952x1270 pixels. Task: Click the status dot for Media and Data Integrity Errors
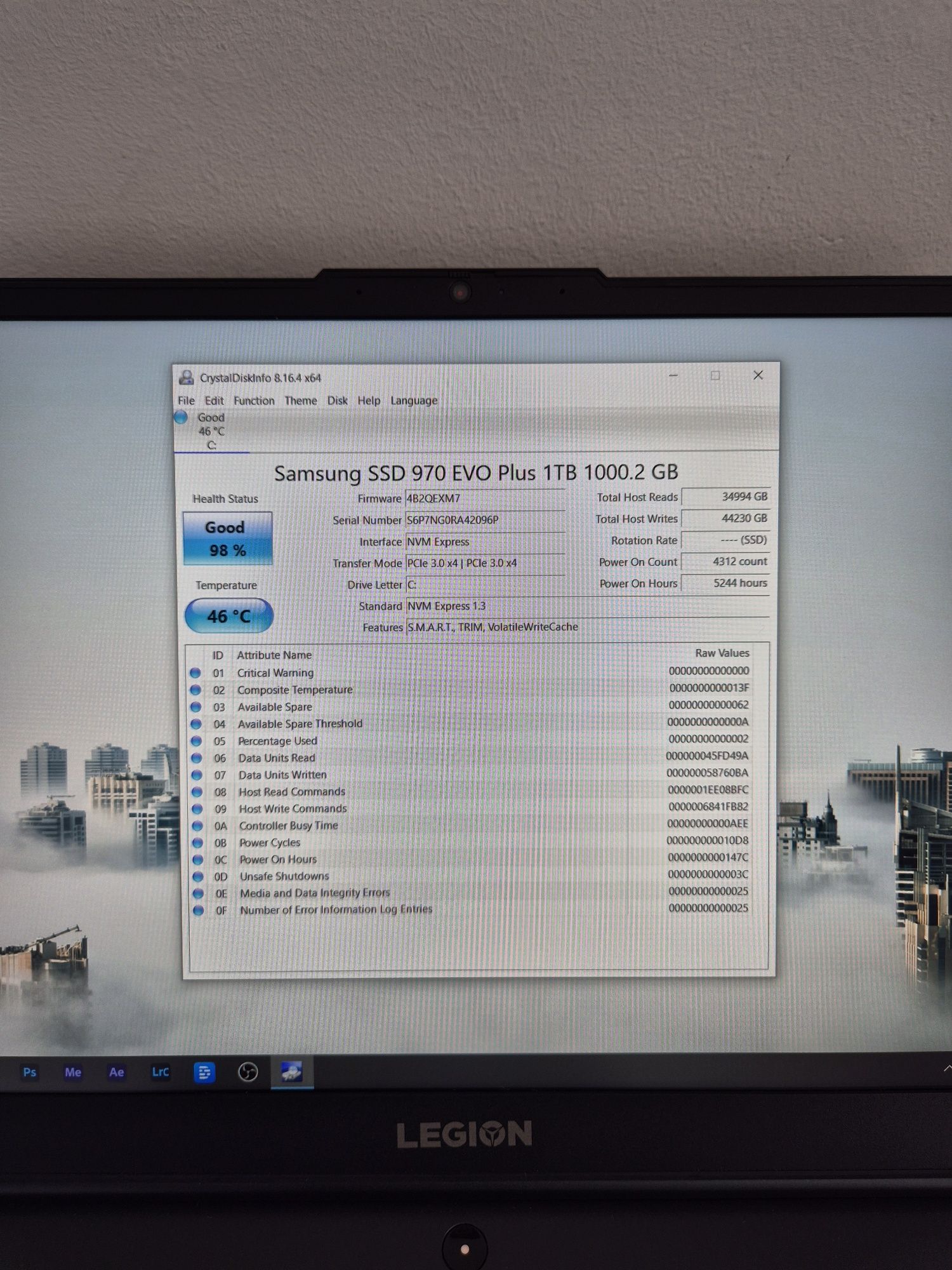[198, 893]
